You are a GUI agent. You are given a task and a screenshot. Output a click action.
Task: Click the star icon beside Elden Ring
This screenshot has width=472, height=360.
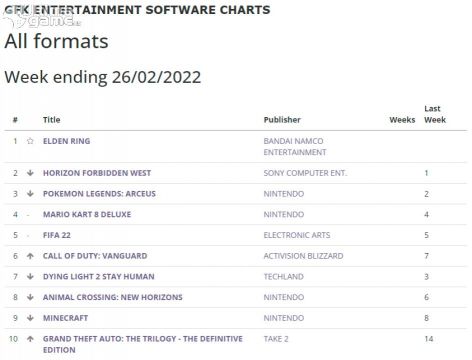(x=30, y=141)
